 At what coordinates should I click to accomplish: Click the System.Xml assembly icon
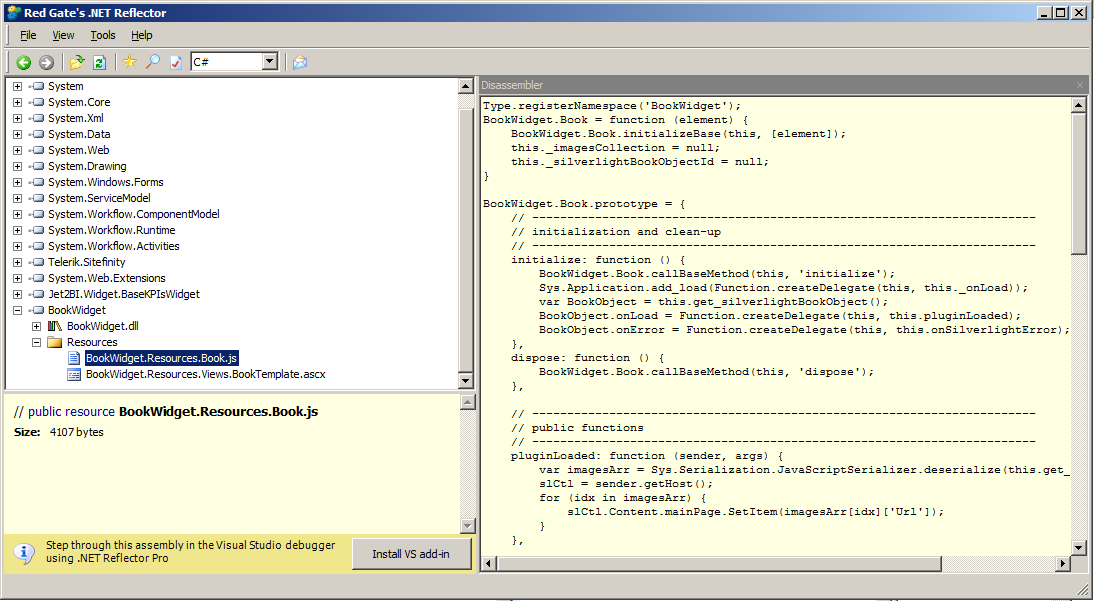[x=37, y=118]
